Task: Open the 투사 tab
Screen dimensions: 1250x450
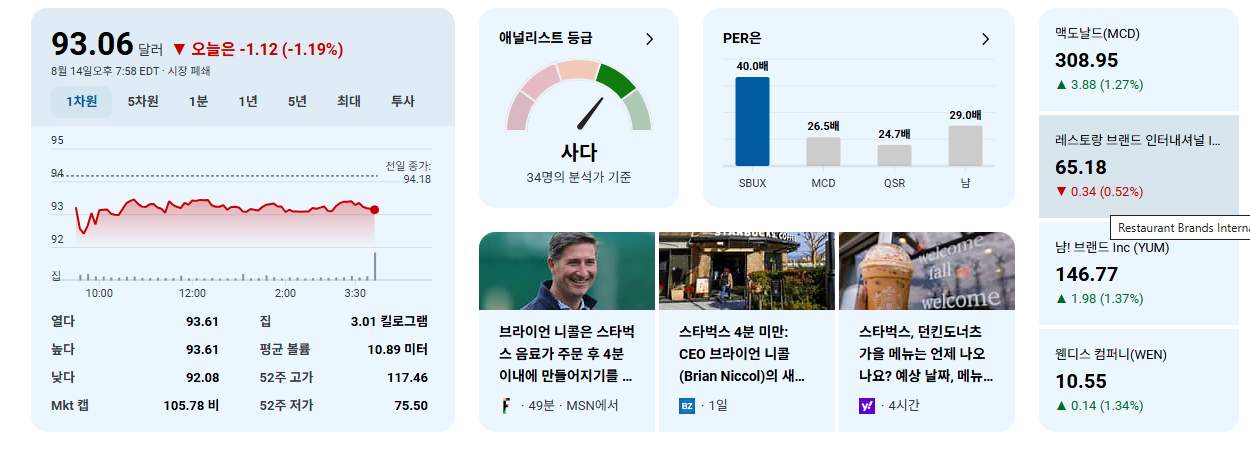Action: (402, 101)
